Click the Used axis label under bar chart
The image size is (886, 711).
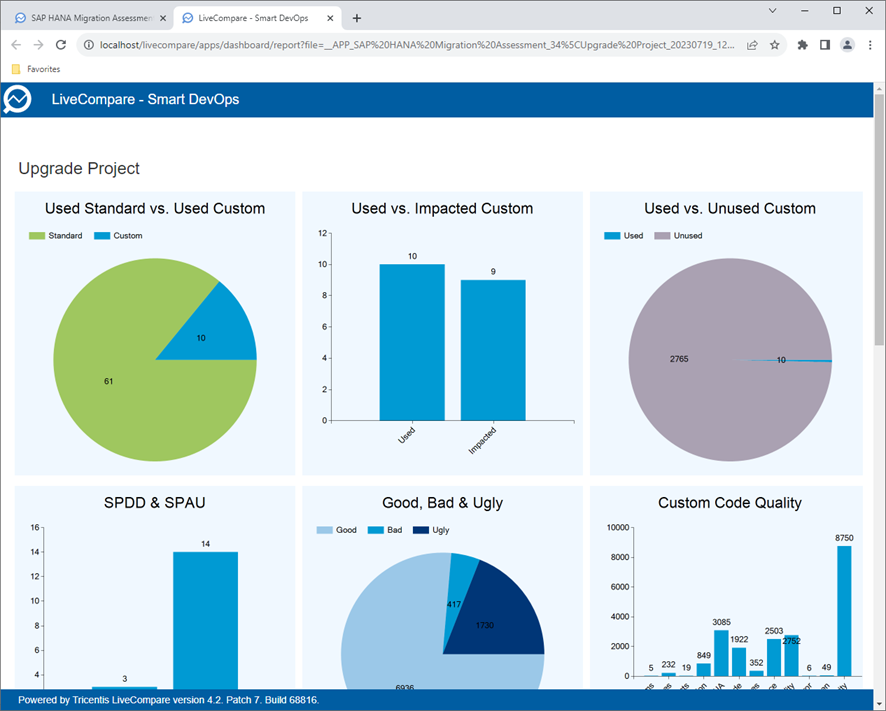click(x=407, y=435)
